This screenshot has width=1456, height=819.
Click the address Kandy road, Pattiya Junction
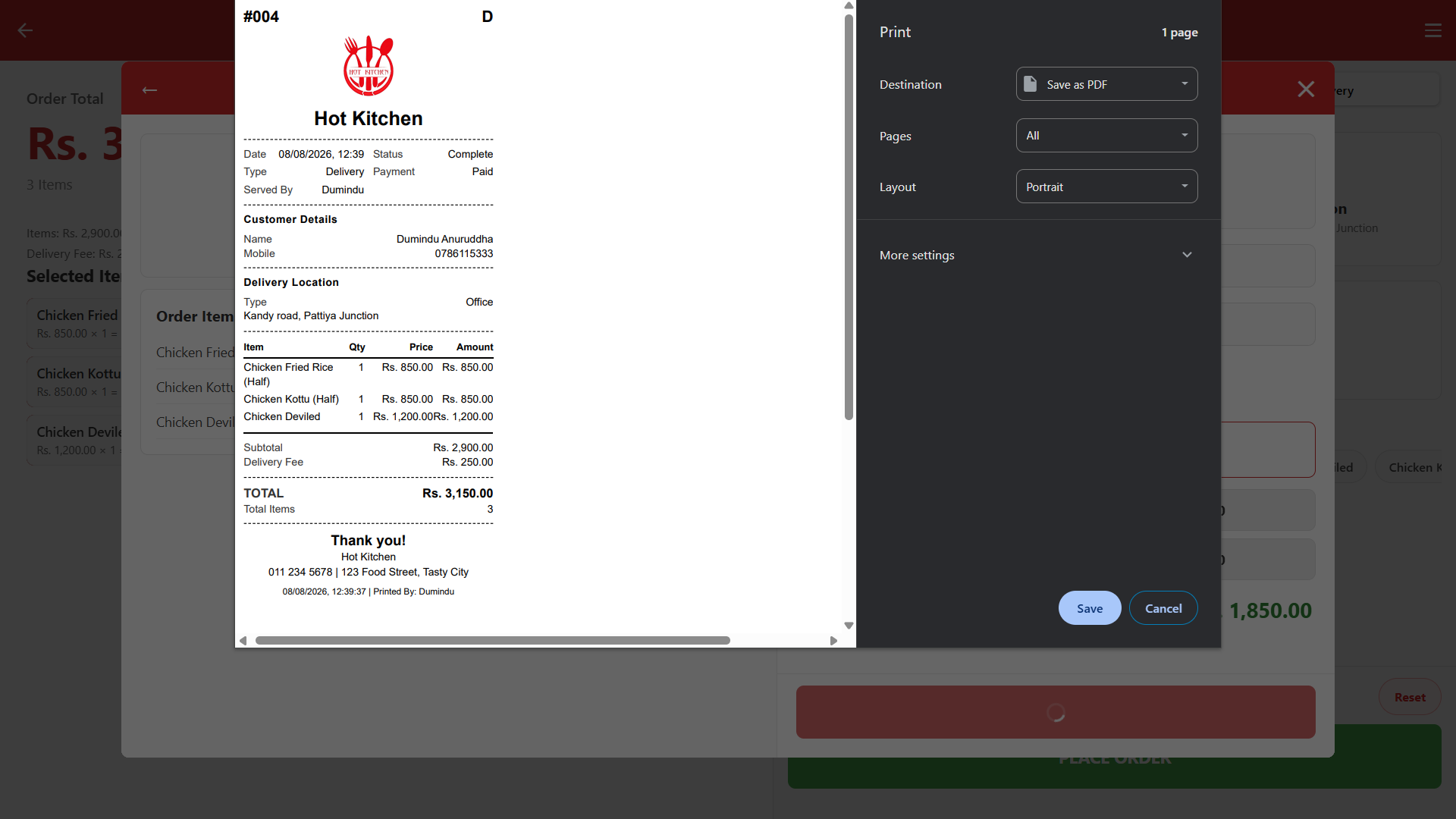[311, 315]
